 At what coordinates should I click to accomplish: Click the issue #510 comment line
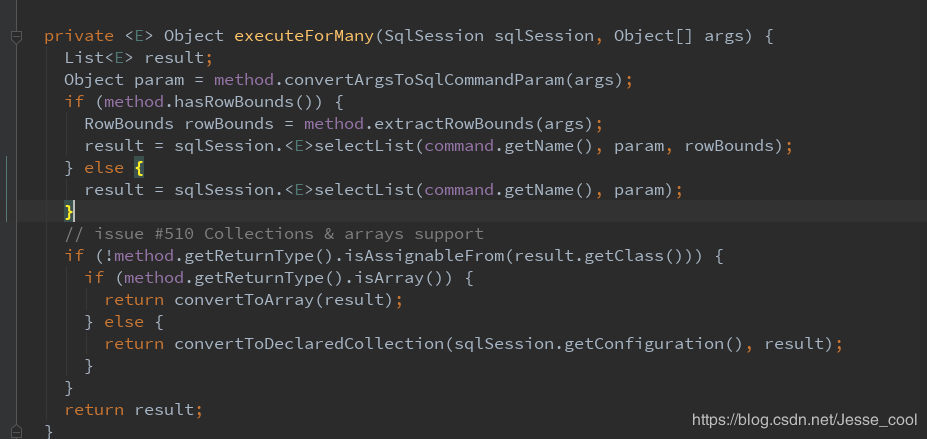274,234
